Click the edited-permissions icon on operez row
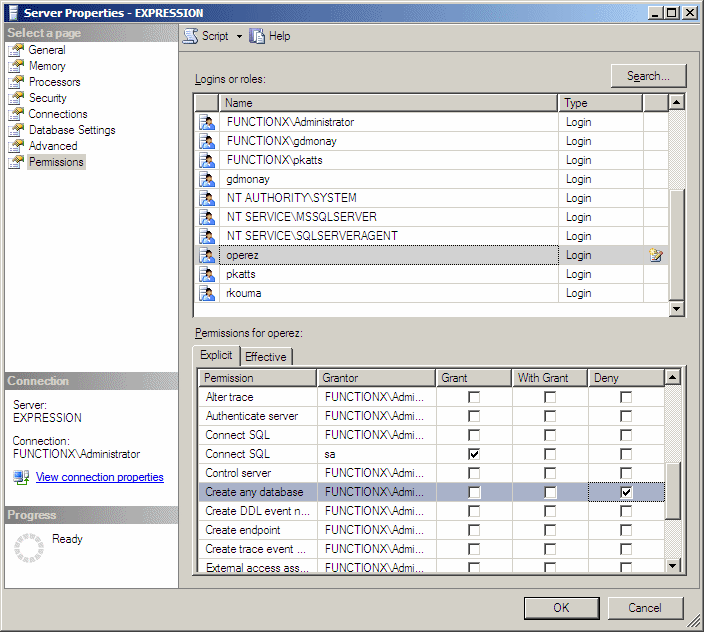704x632 pixels. tap(656, 255)
